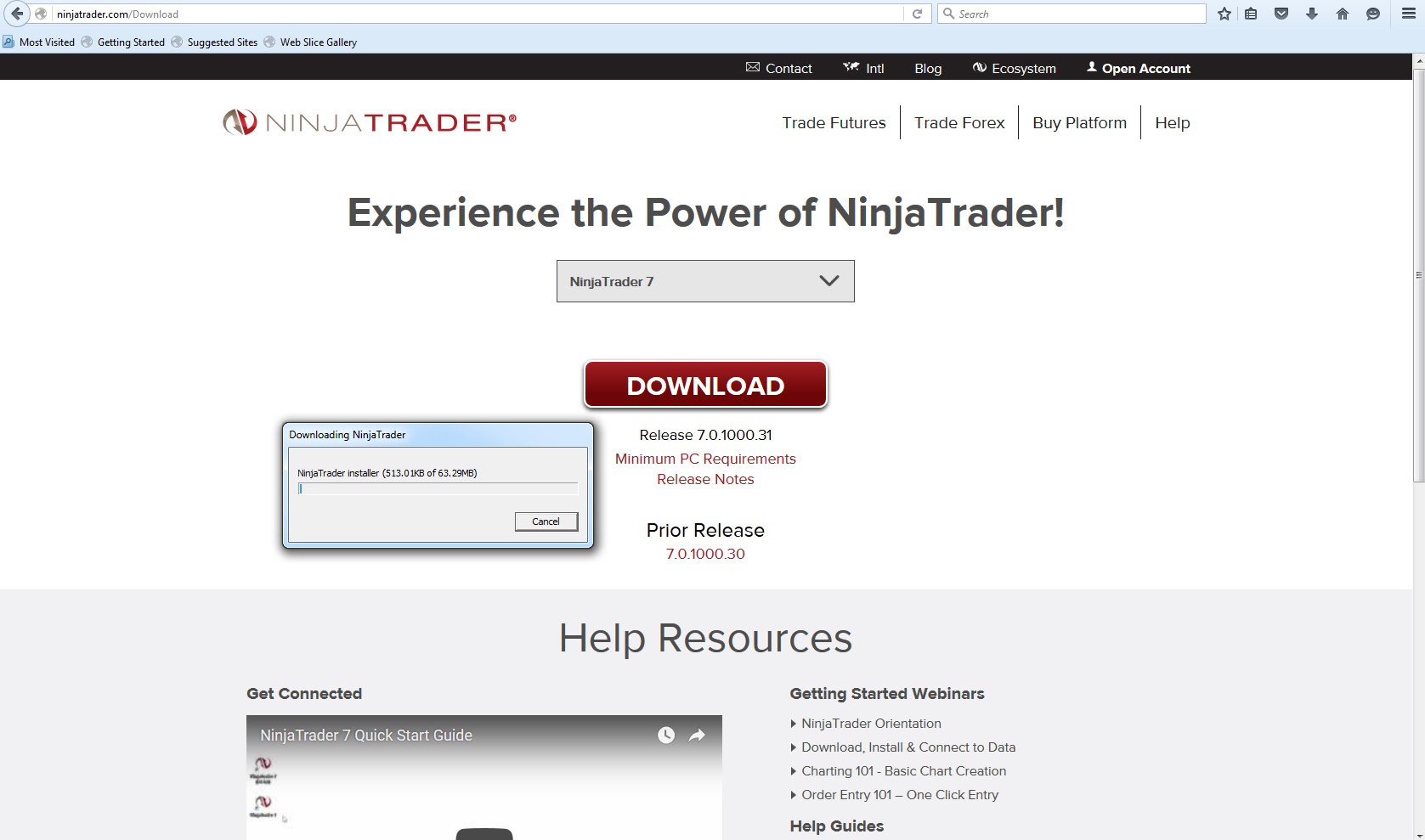Screen dimensions: 1425x840
Task: Go back using the browser back arrow
Action: click(16, 14)
